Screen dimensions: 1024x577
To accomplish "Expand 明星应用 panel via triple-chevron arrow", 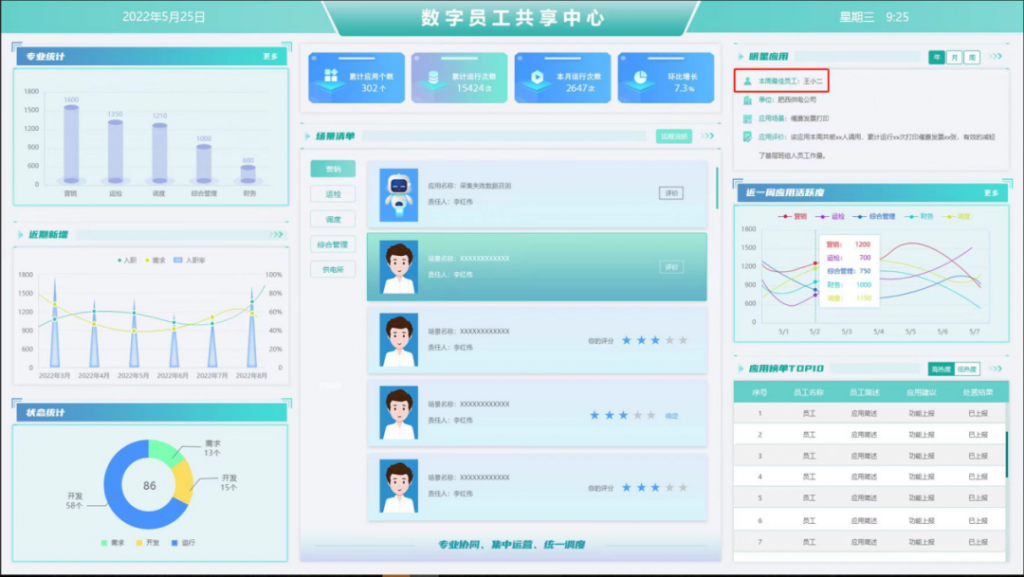I will [995, 57].
